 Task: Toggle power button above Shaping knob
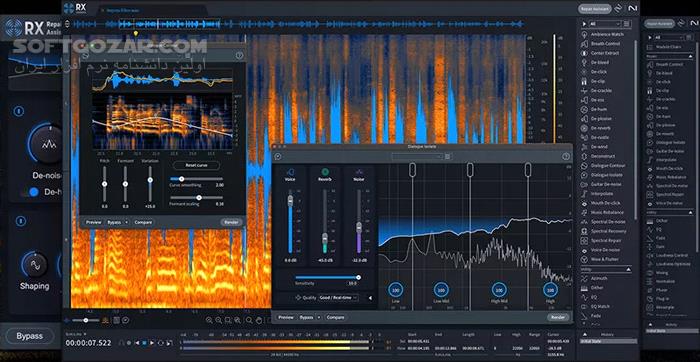20,221
